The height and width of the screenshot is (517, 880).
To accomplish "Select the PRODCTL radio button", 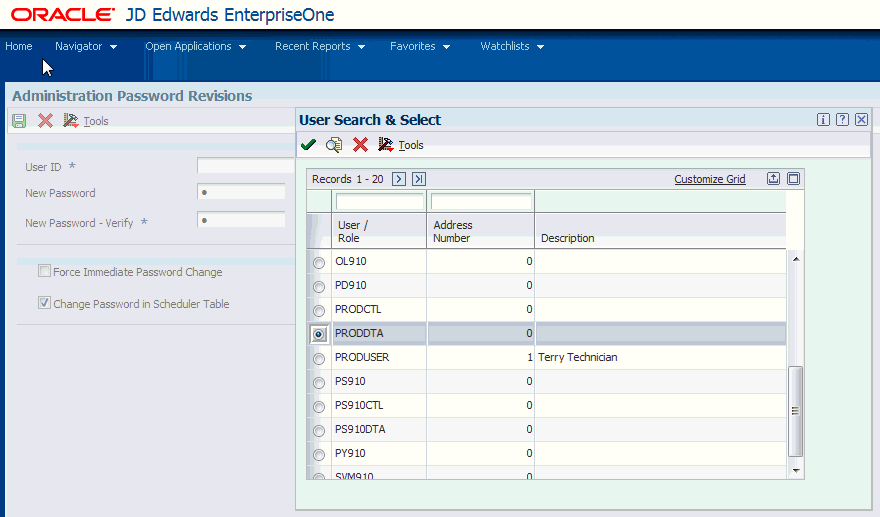I will [x=319, y=310].
